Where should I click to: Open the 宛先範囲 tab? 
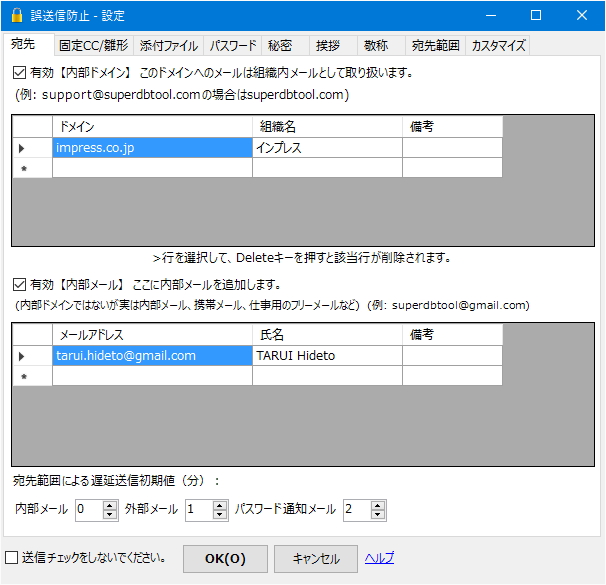click(435, 46)
